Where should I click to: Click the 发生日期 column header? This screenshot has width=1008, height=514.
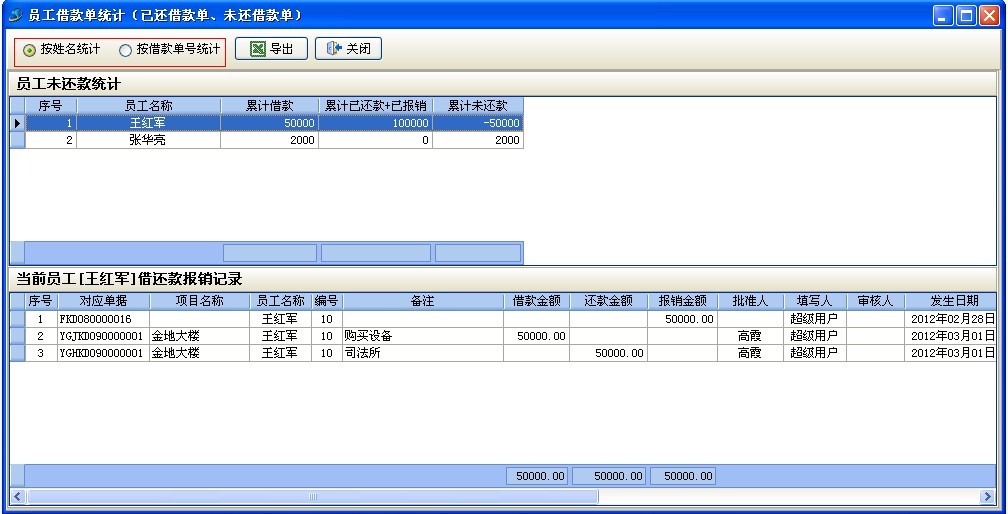[x=954, y=301]
